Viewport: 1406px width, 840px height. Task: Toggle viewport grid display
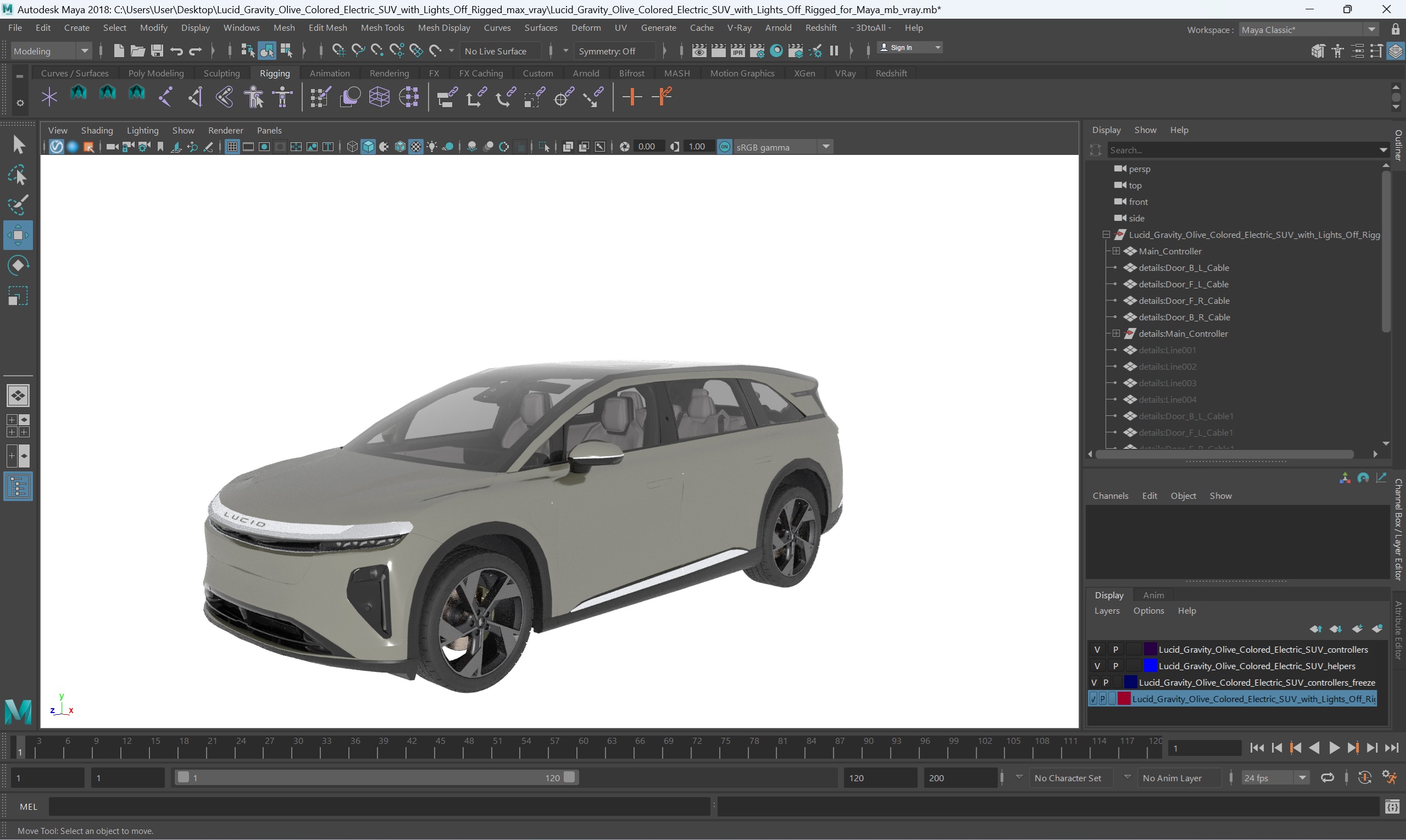pyautogui.click(x=232, y=147)
